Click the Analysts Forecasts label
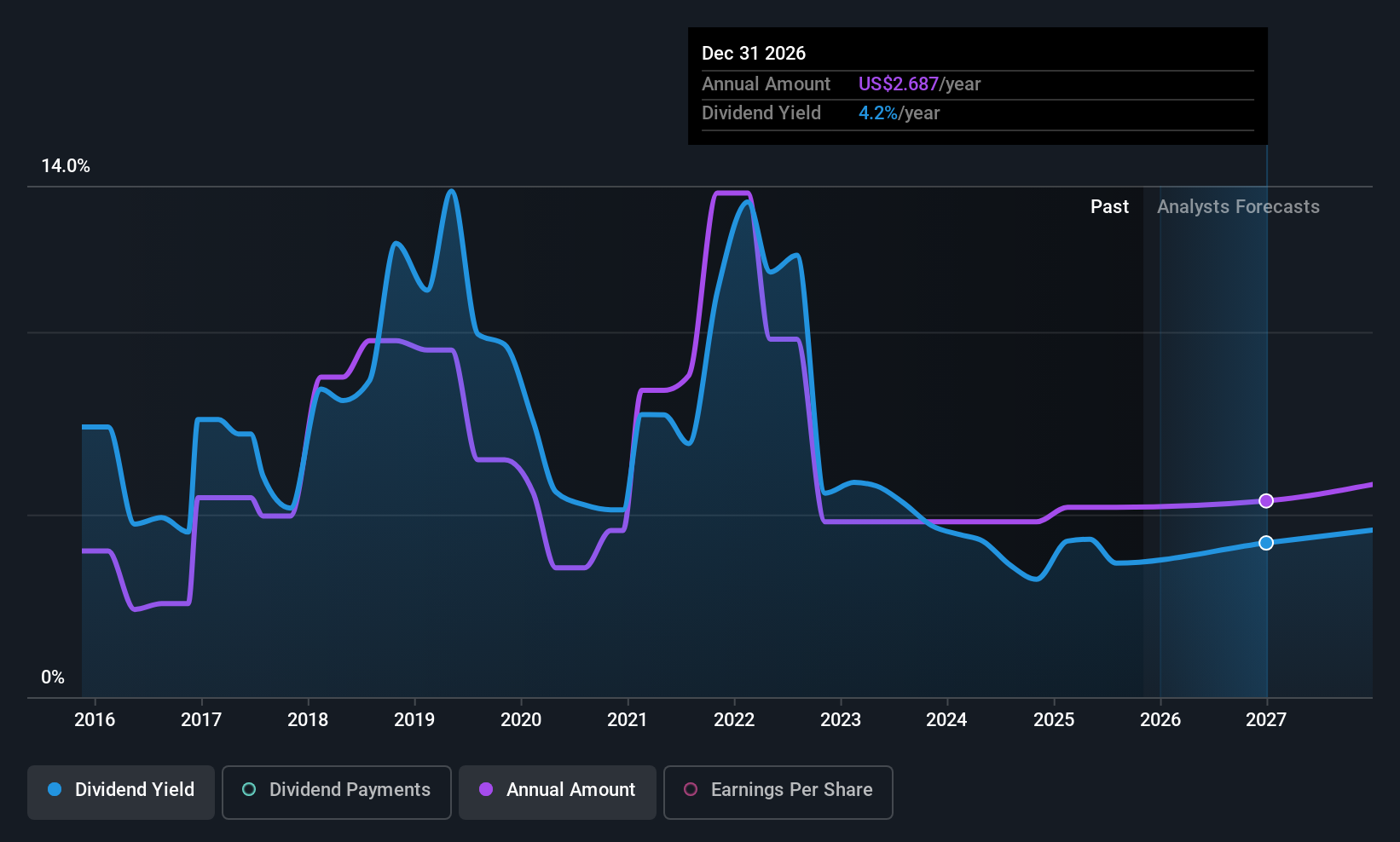 (x=1238, y=207)
